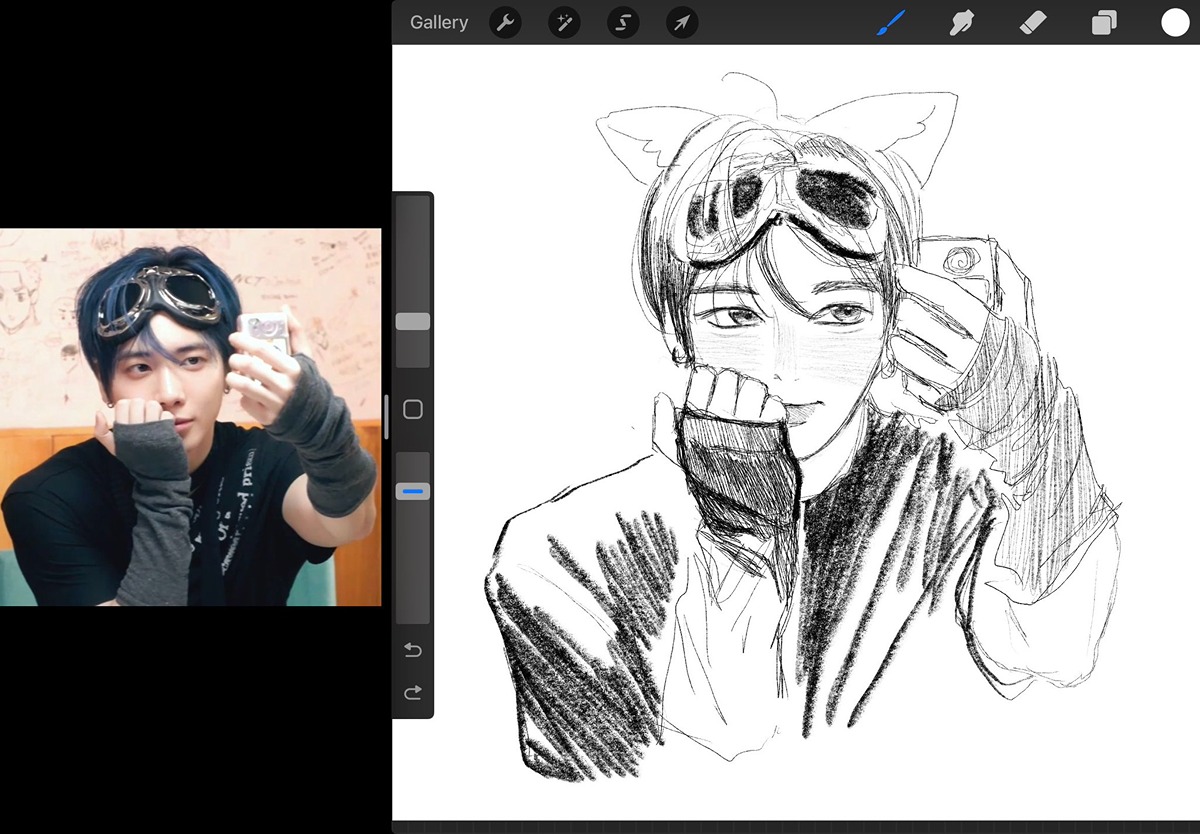Screen dimensions: 1200x834
Task: Activate the Transform arrow tool
Action: click(682, 23)
